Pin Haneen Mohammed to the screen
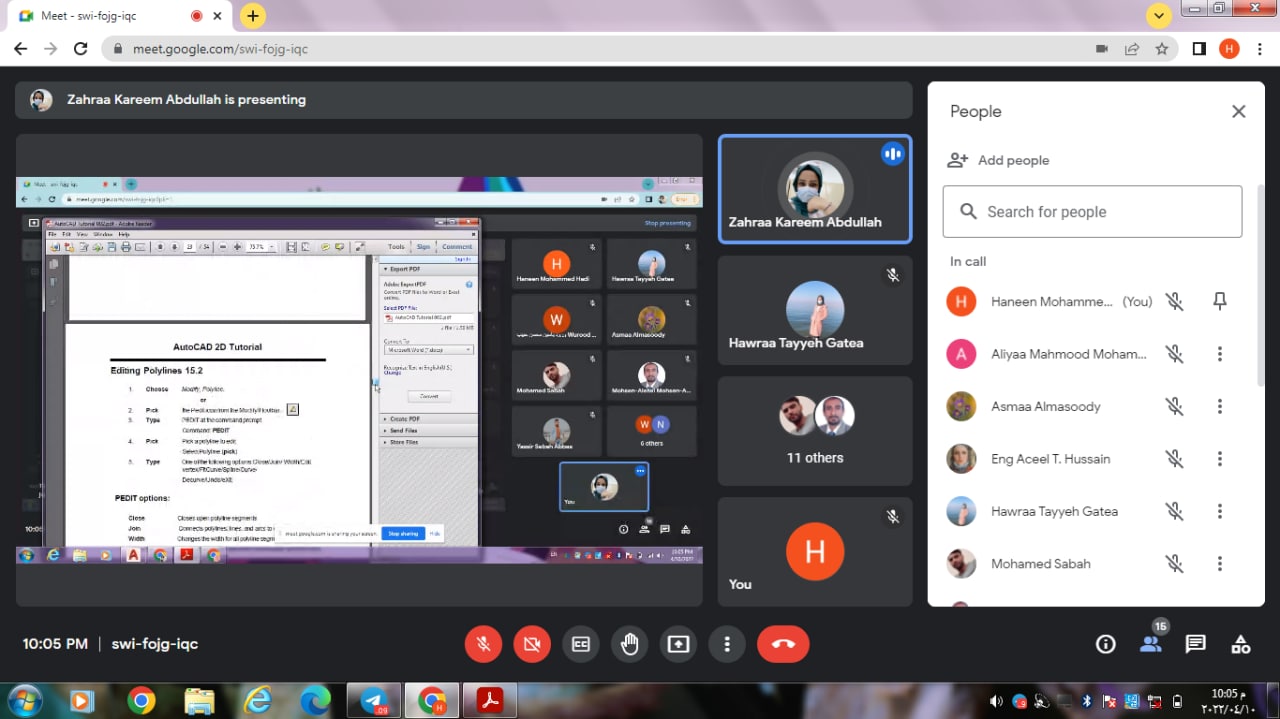 [x=1219, y=301]
